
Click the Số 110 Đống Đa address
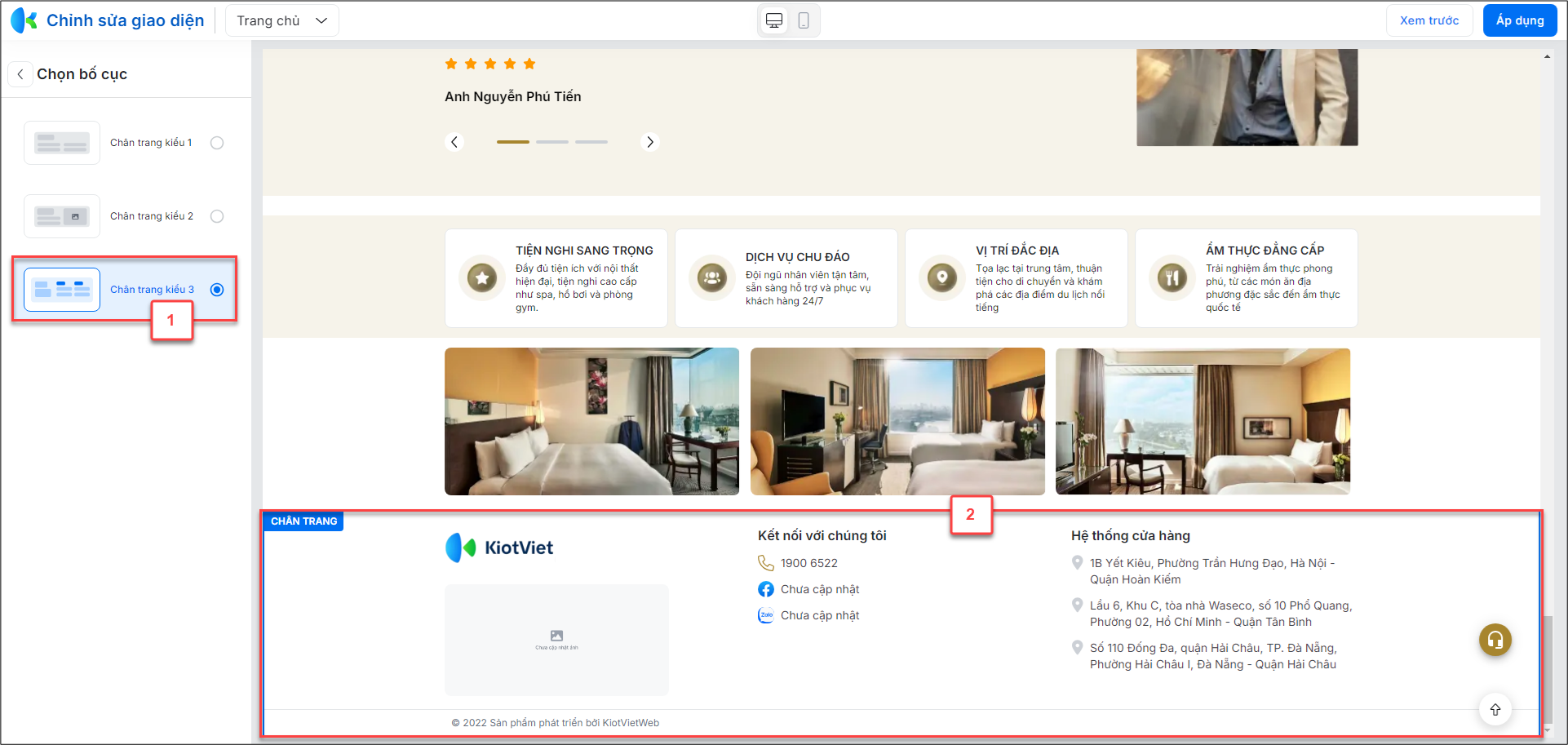pos(1213,656)
